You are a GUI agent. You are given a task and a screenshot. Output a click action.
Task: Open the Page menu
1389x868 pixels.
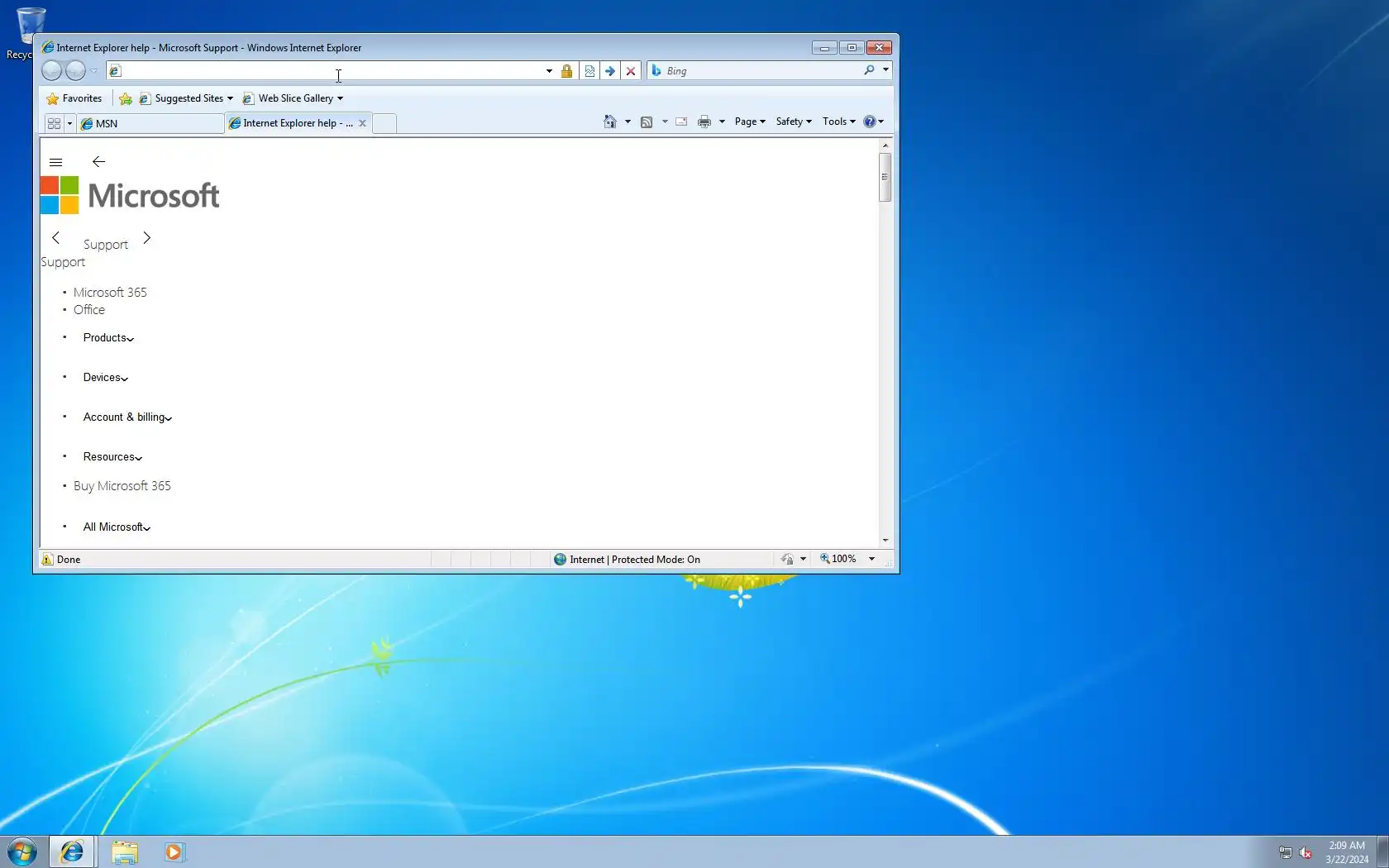750,122
